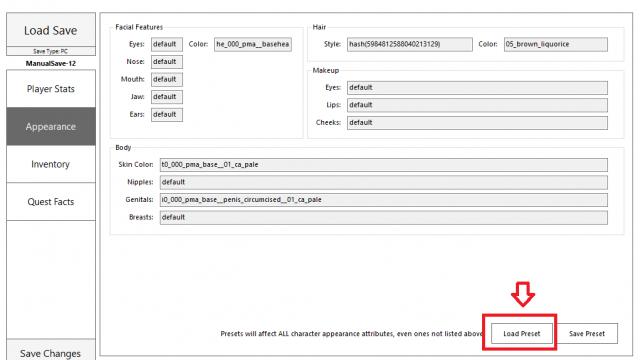This screenshot has width=640, height=360.
Task: Click the Body group title
Action: pos(123,147)
